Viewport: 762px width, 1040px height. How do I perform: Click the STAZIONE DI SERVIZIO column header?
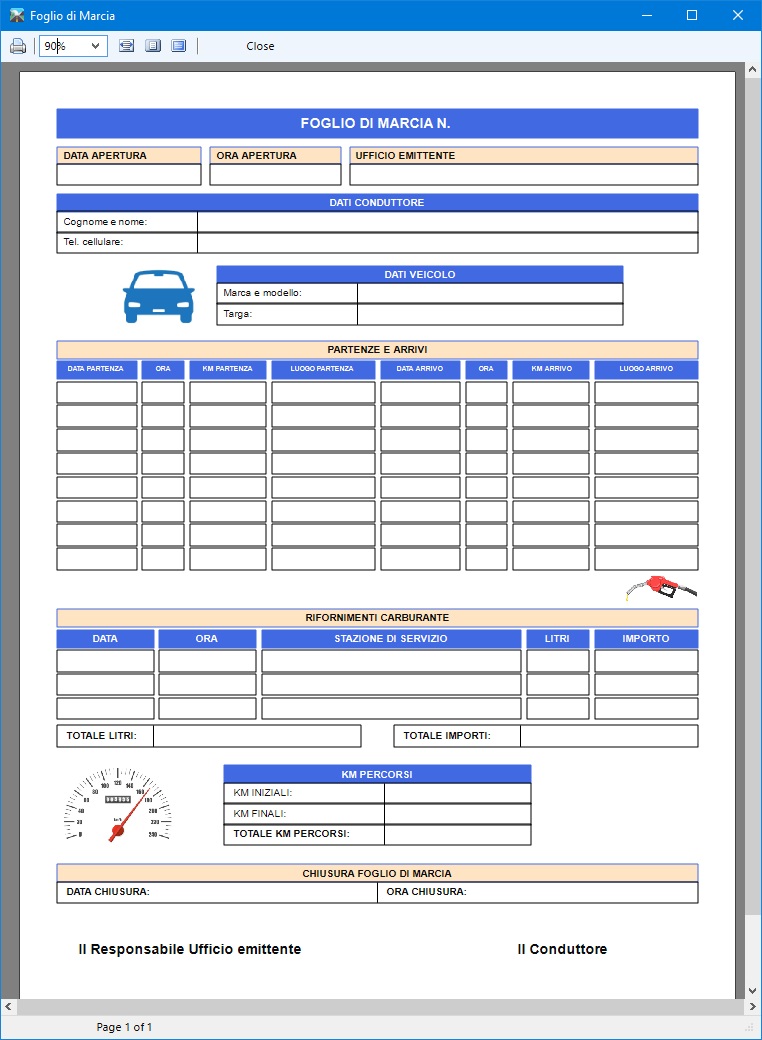pos(391,639)
